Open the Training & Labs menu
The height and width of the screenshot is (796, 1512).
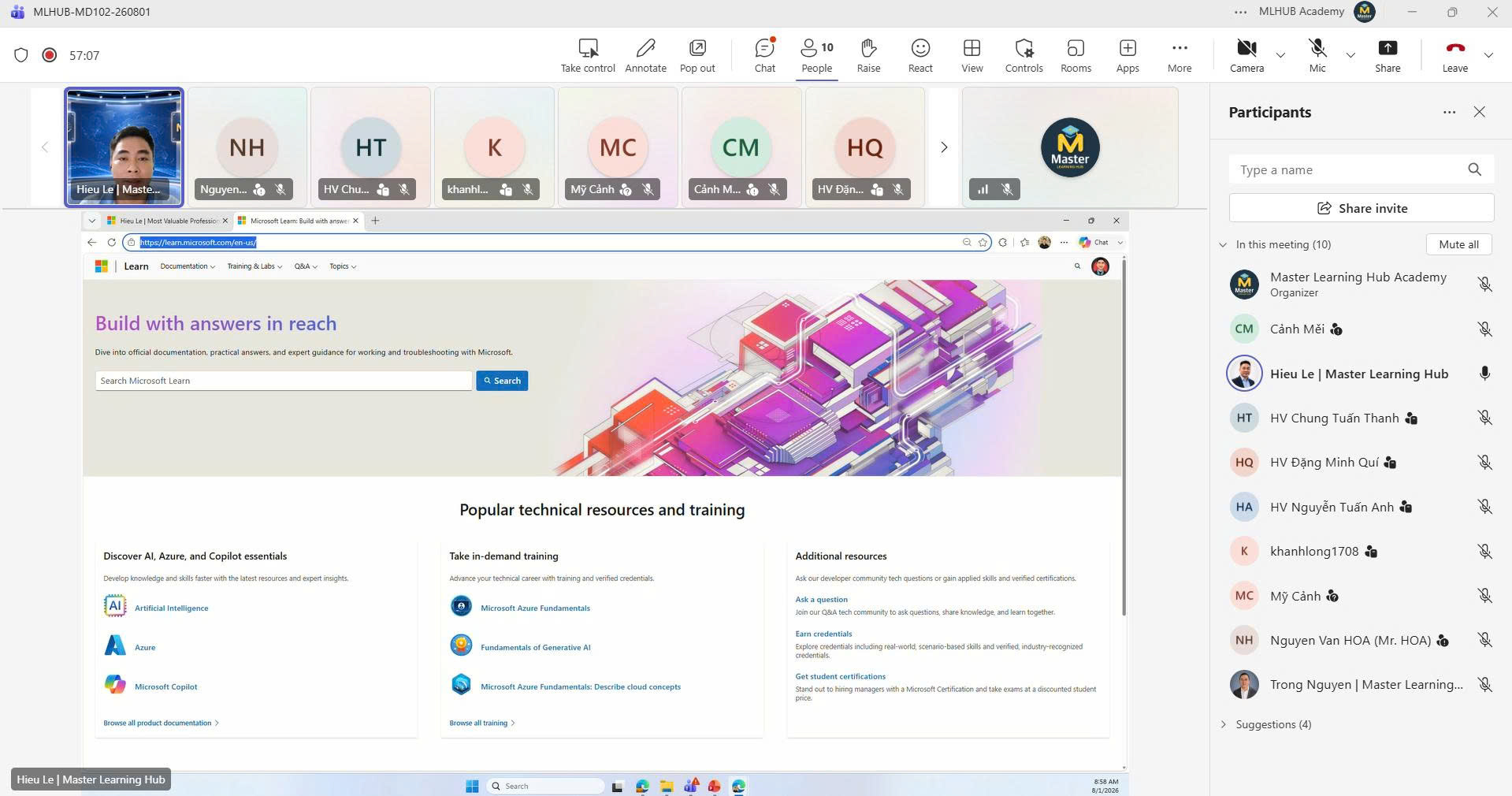pyautogui.click(x=254, y=266)
